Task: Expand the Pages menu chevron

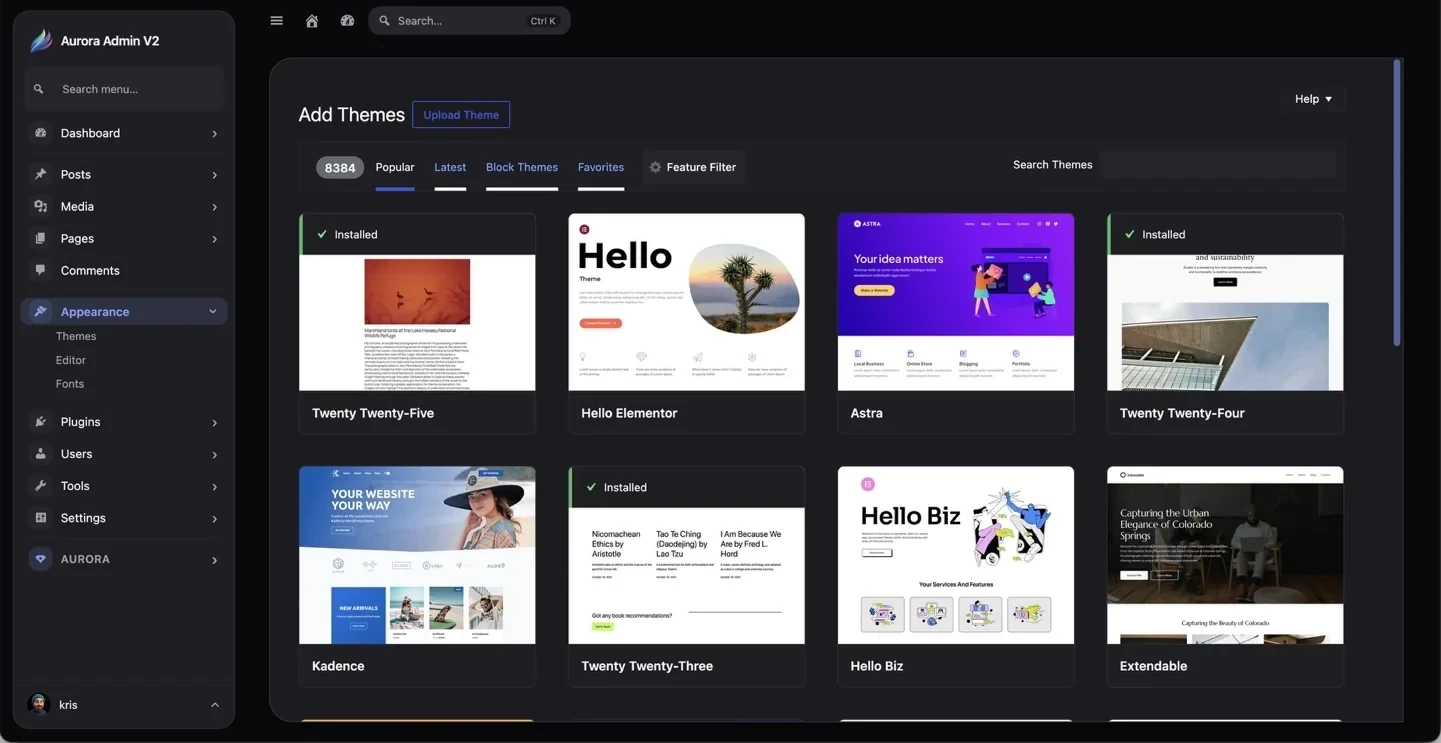Action: coord(214,239)
